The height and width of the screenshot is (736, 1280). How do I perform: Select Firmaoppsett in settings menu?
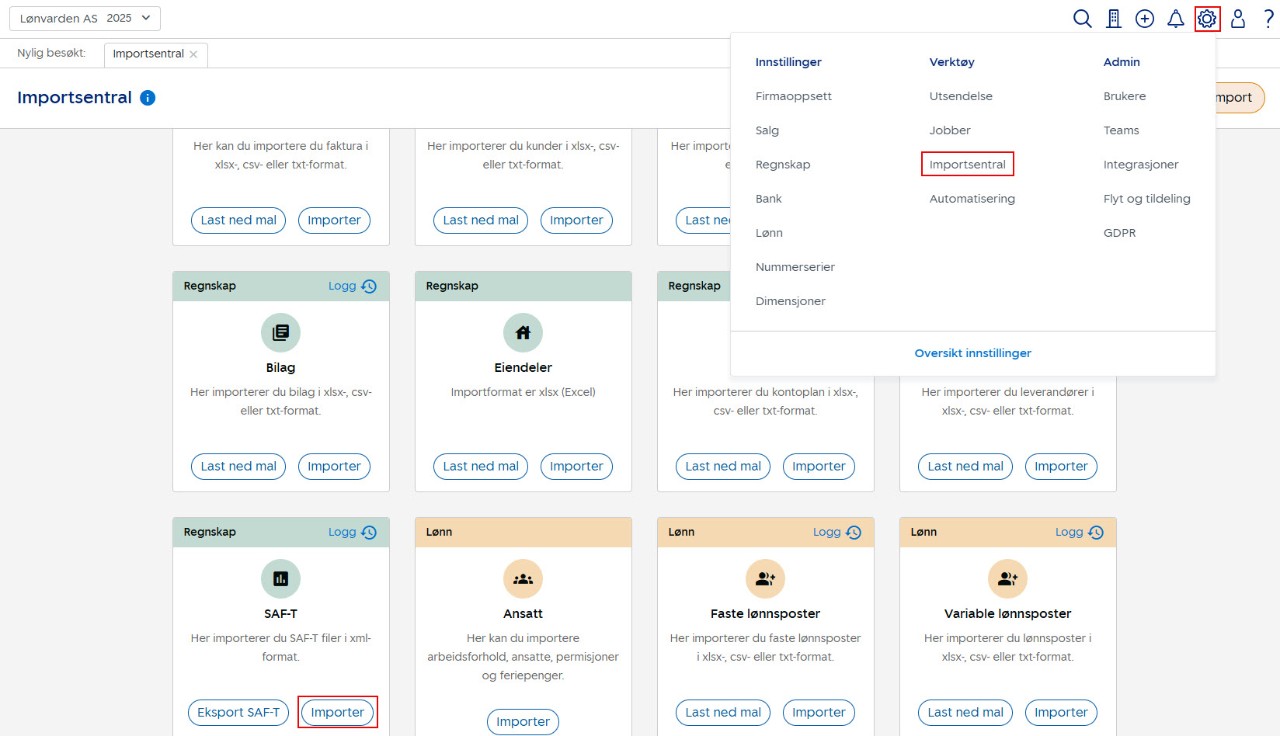pos(793,96)
